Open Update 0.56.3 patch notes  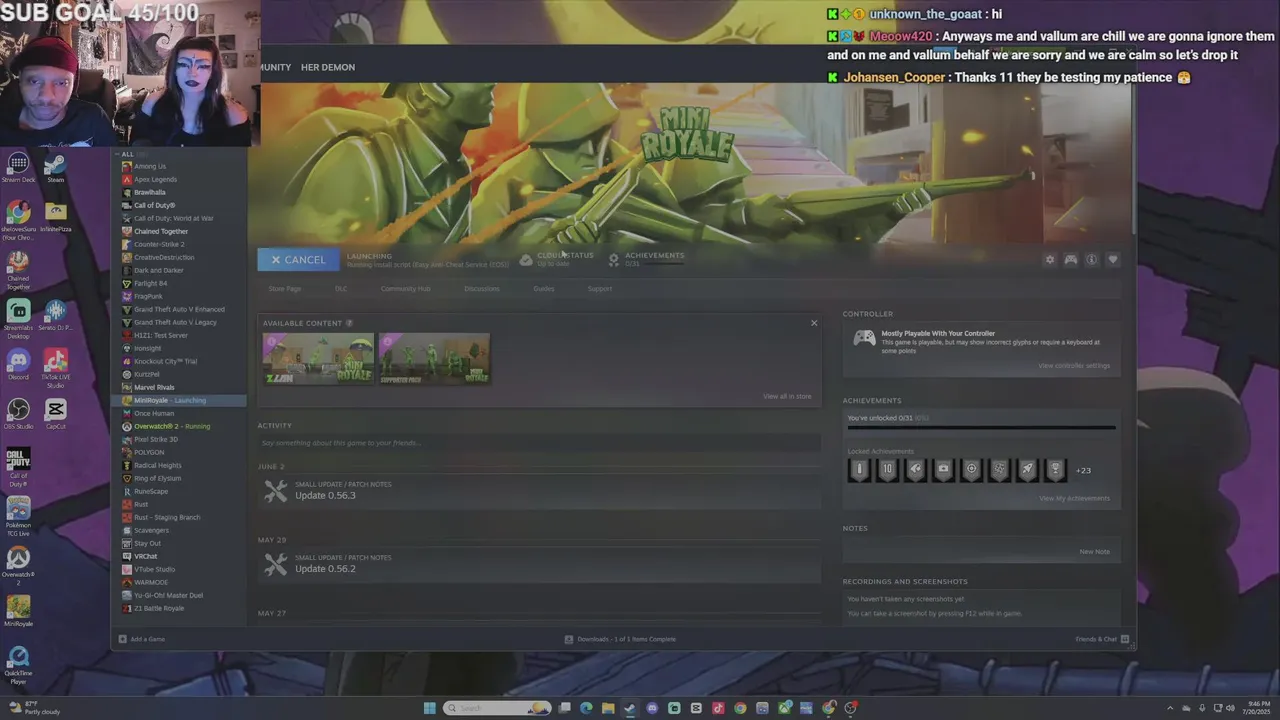point(325,496)
